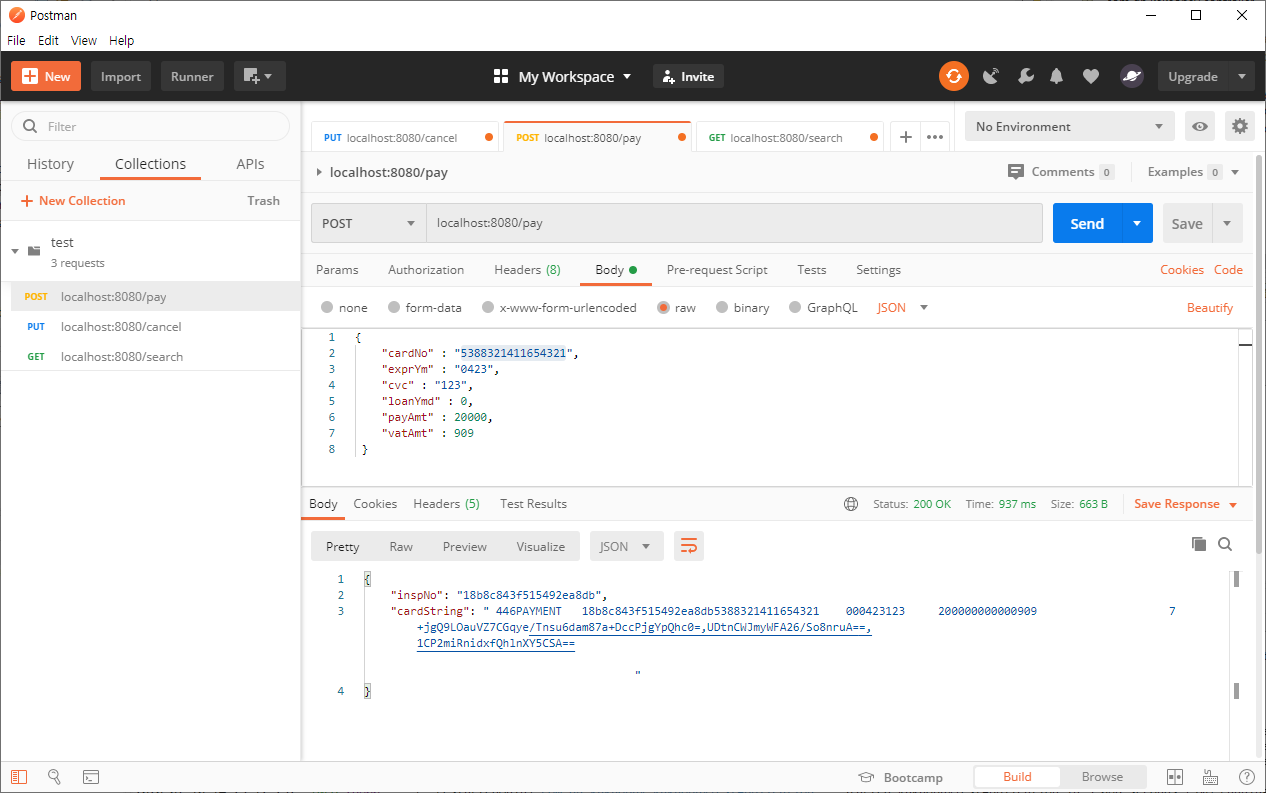Search in the response body
This screenshot has height=794, width=1271.
1225,544
